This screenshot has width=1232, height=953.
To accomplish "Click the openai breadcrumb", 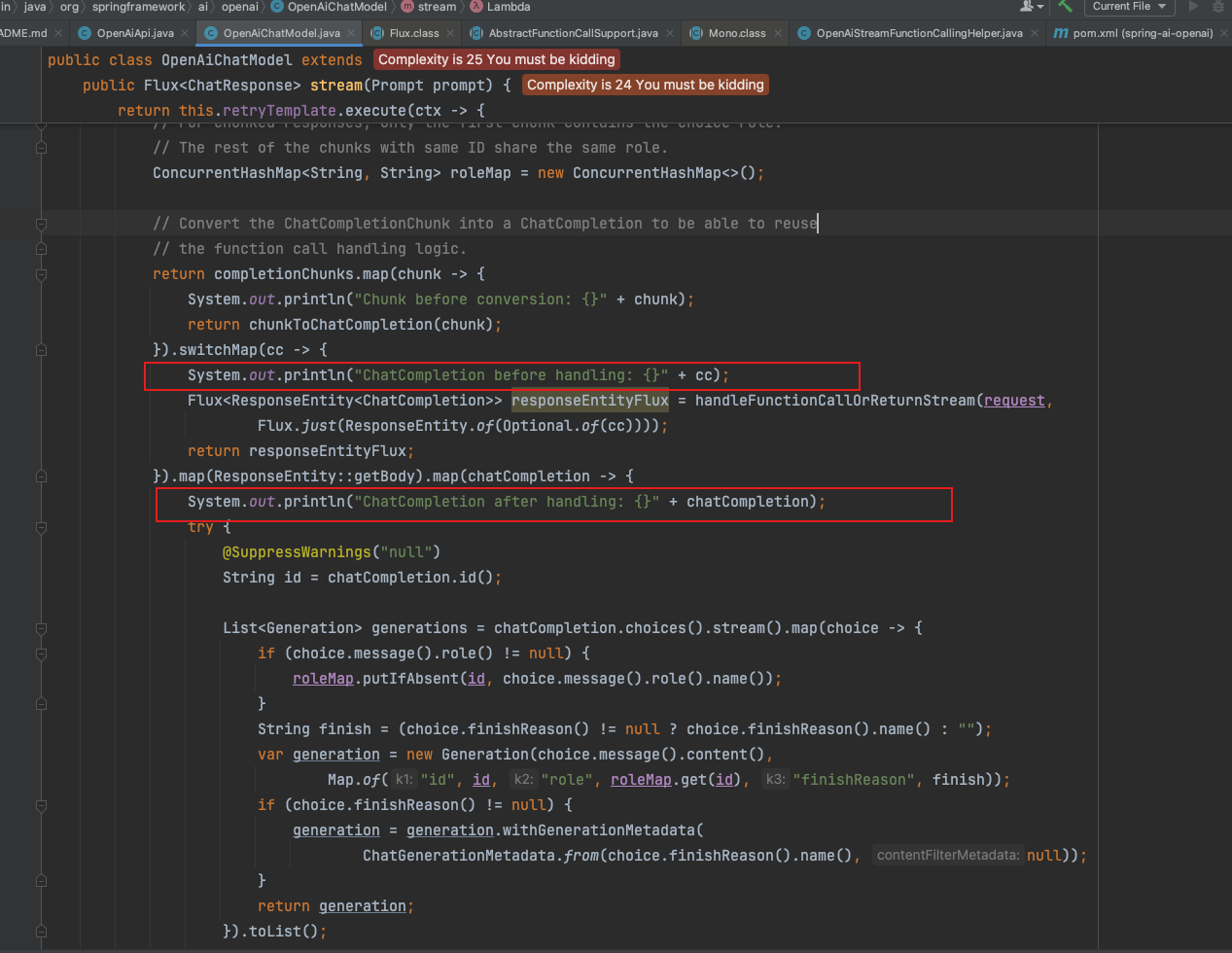I will click(239, 7).
